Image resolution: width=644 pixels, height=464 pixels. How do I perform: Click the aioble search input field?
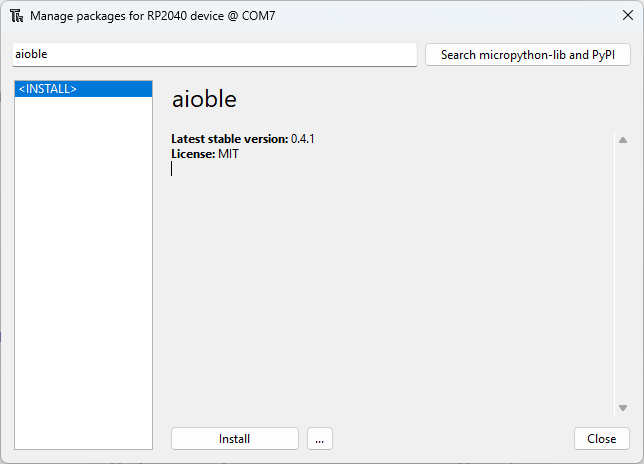pyautogui.click(x=214, y=54)
